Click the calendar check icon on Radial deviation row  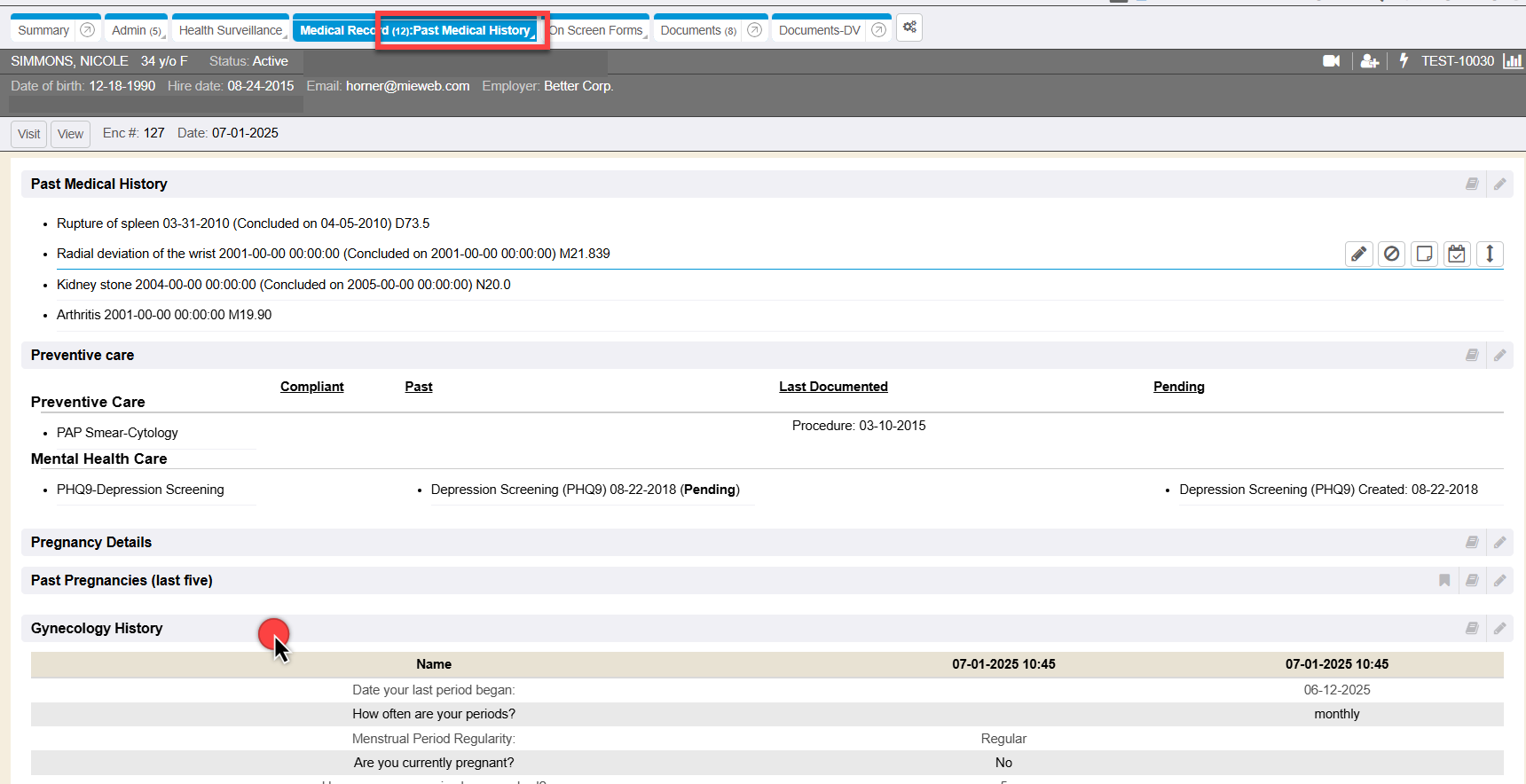[1457, 255]
